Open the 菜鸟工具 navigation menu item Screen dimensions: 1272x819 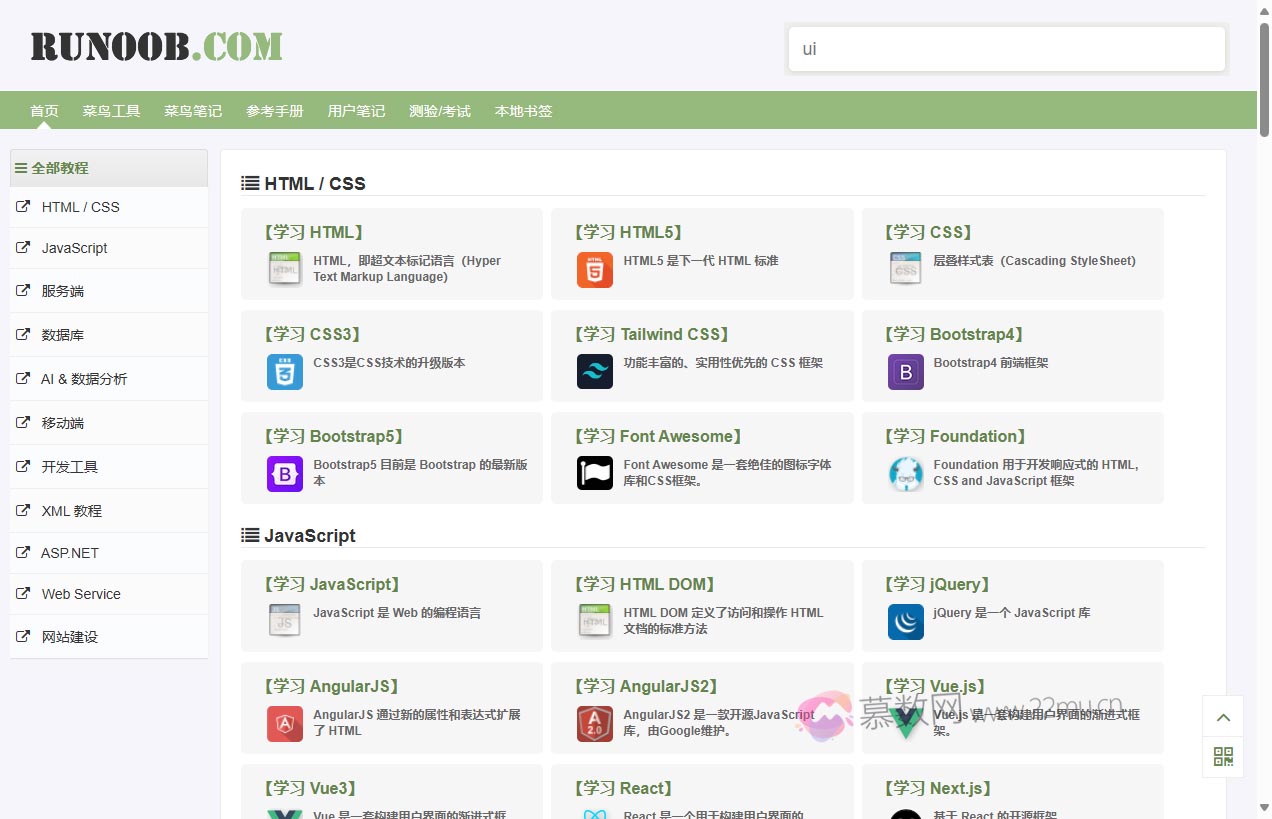pos(111,111)
